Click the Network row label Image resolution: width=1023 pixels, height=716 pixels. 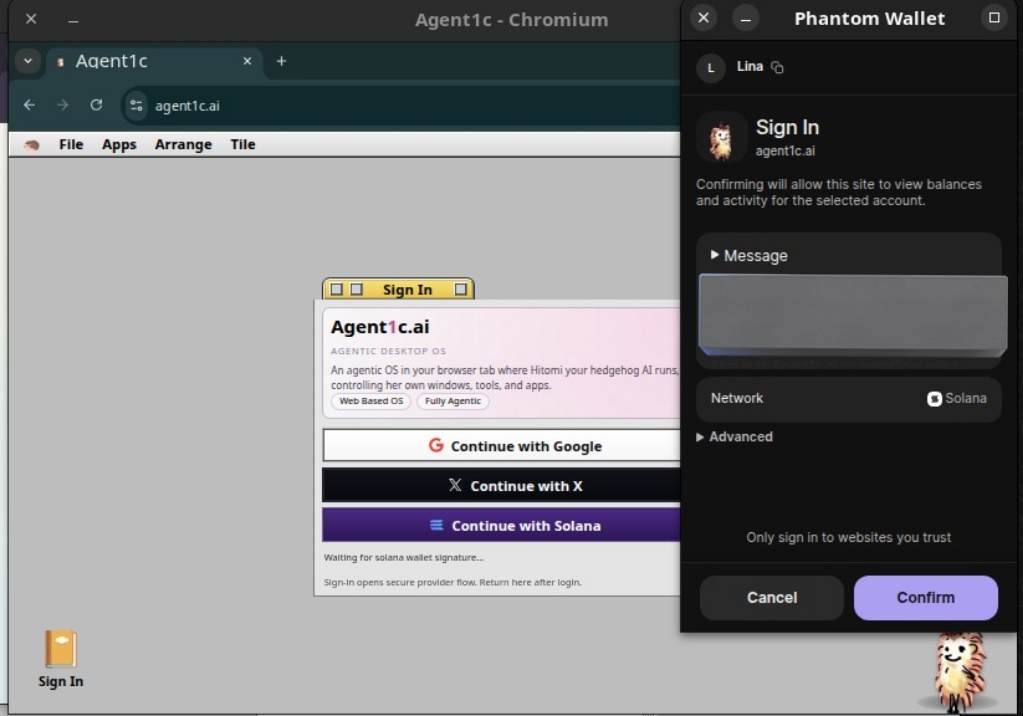(737, 398)
